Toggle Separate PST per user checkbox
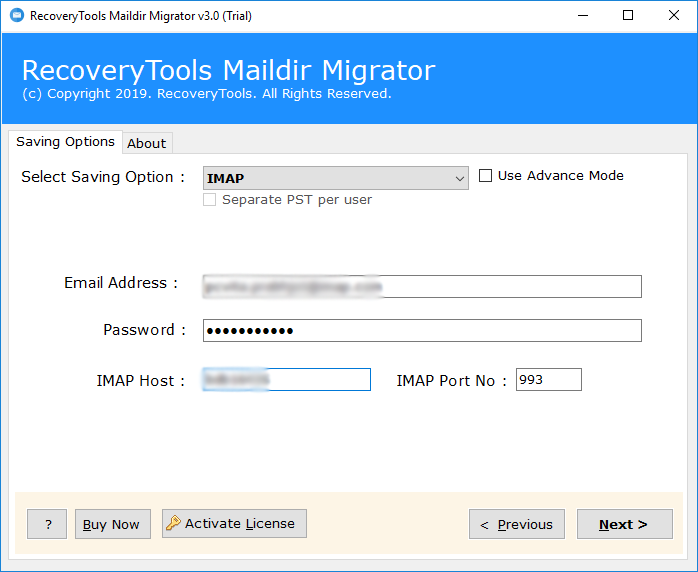 click(209, 199)
